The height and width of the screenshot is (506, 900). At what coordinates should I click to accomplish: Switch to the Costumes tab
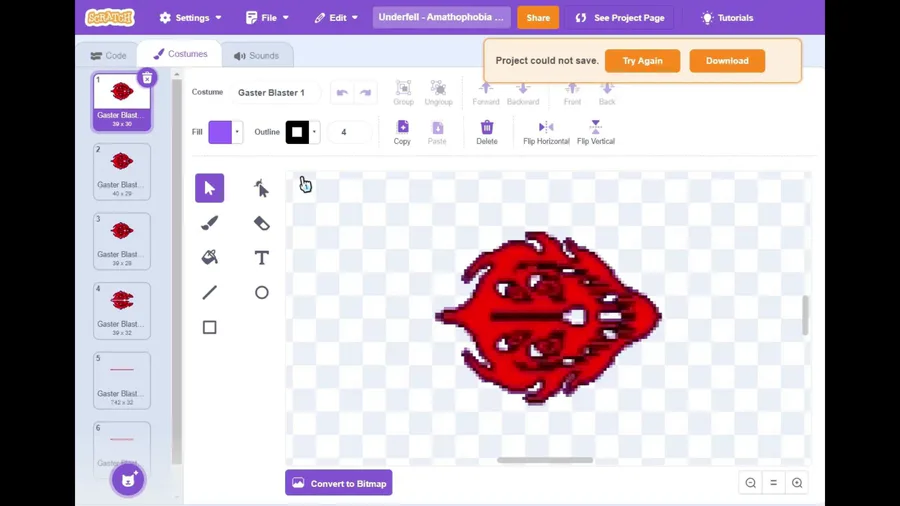180,54
